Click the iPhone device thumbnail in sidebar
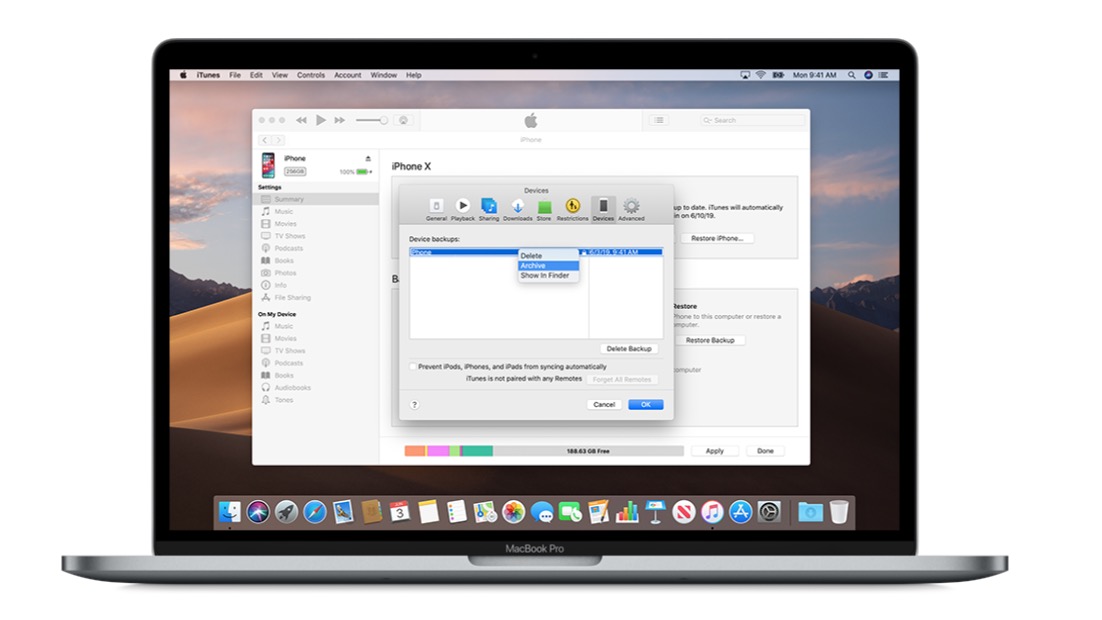Viewport: 1102px width, 620px height. [268, 165]
